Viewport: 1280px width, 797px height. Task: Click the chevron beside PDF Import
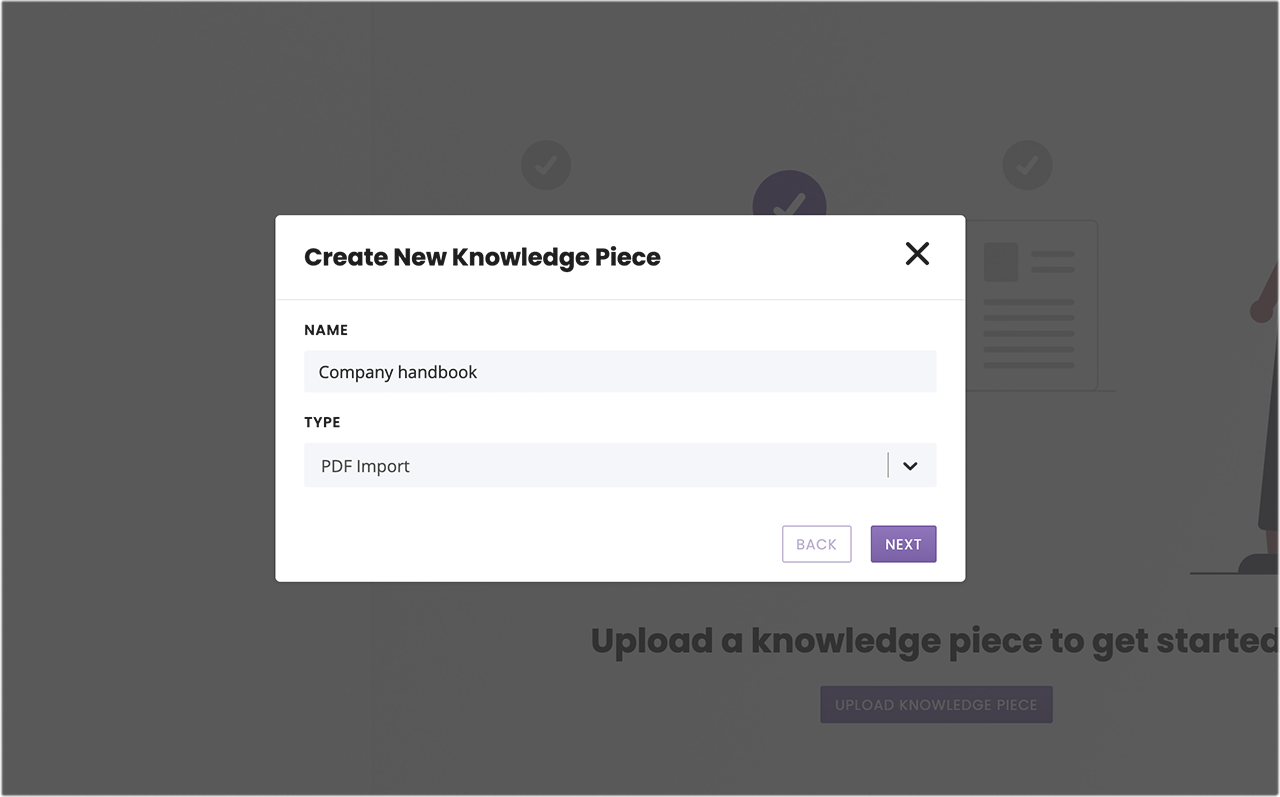[909, 465]
